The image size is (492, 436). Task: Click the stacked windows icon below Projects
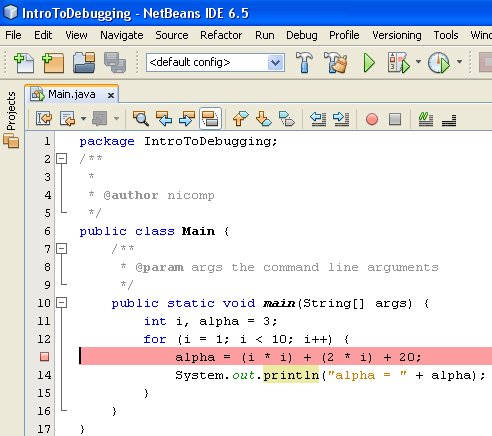11,141
